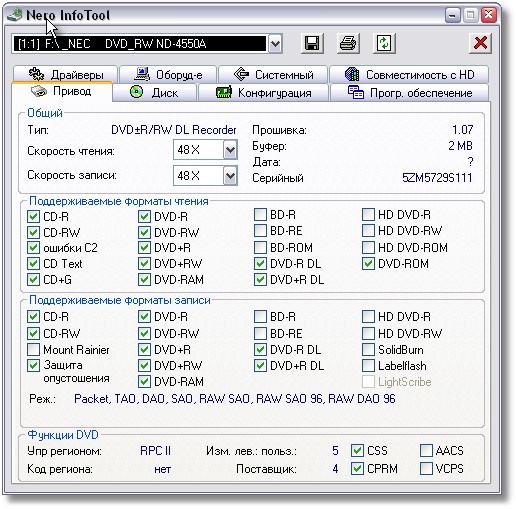Expand the Скорость записи dropdown arrow
This screenshot has width=516, height=509.
pos(230,176)
